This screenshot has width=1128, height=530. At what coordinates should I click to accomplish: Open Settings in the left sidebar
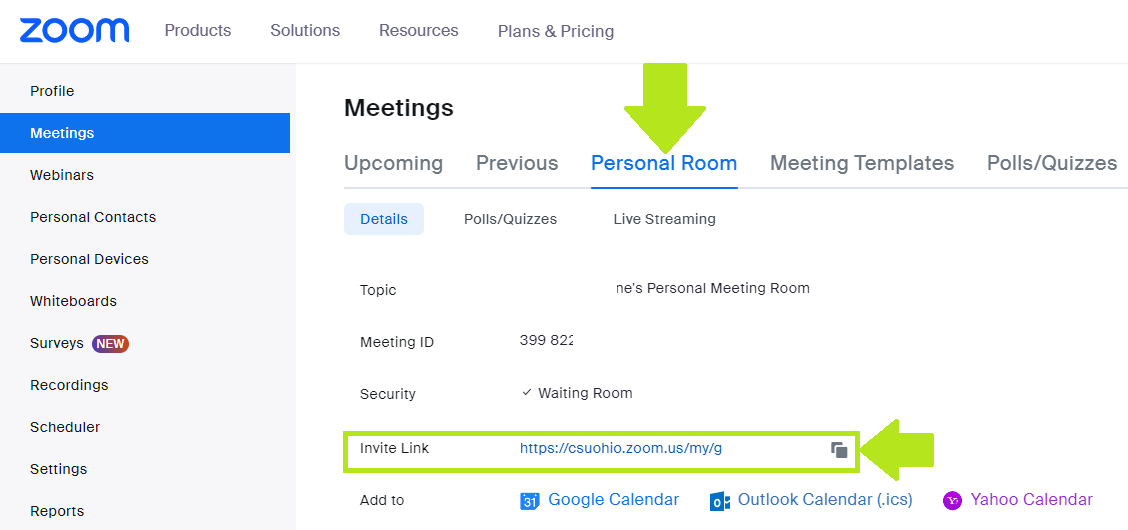click(x=58, y=469)
